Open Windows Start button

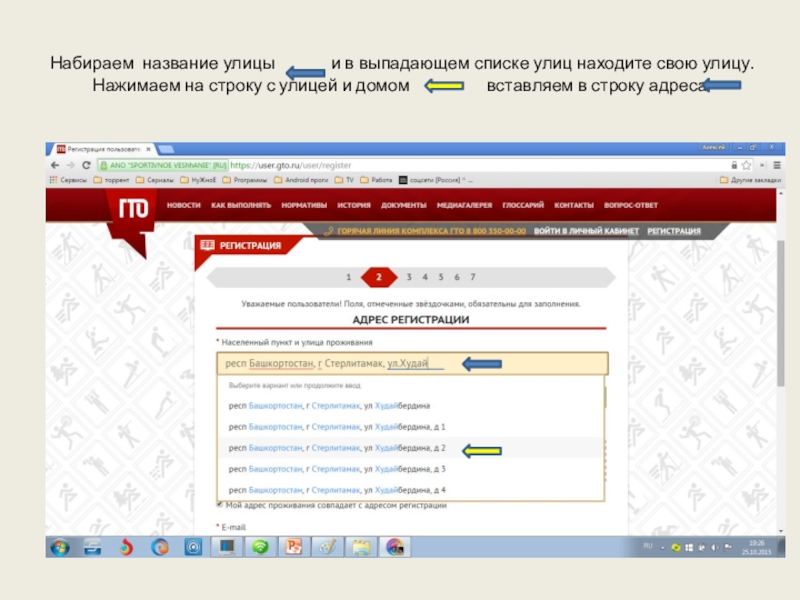coord(60,547)
